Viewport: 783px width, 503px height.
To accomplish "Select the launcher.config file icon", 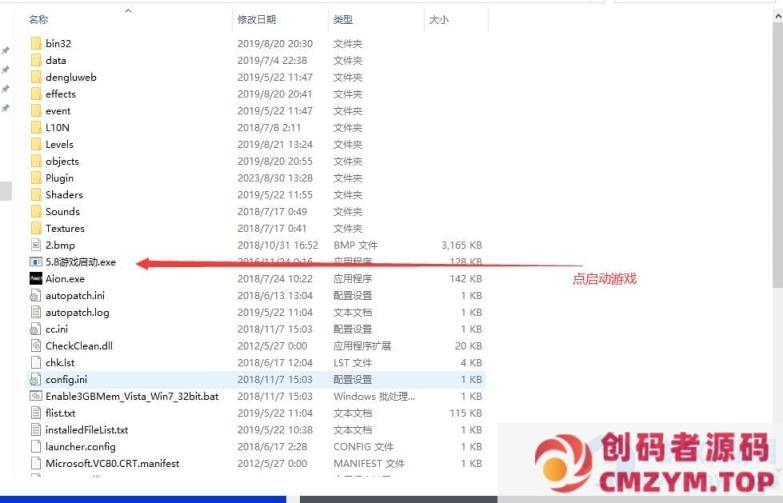I will coord(36,447).
